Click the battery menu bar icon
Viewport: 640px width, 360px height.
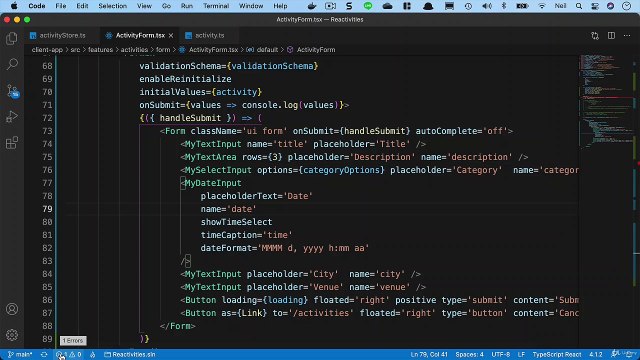pos(522,6)
